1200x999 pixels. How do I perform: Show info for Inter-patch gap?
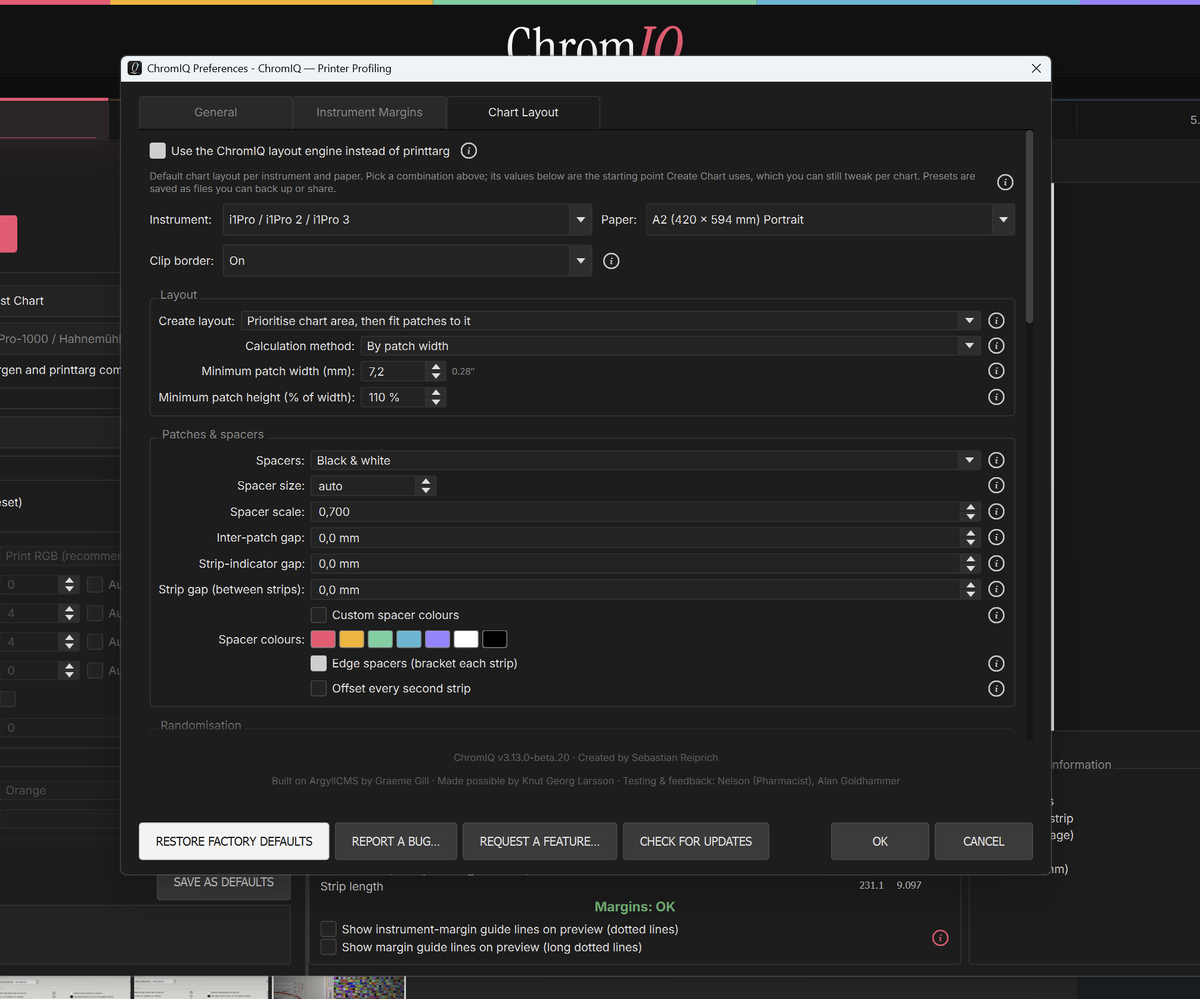pos(996,538)
